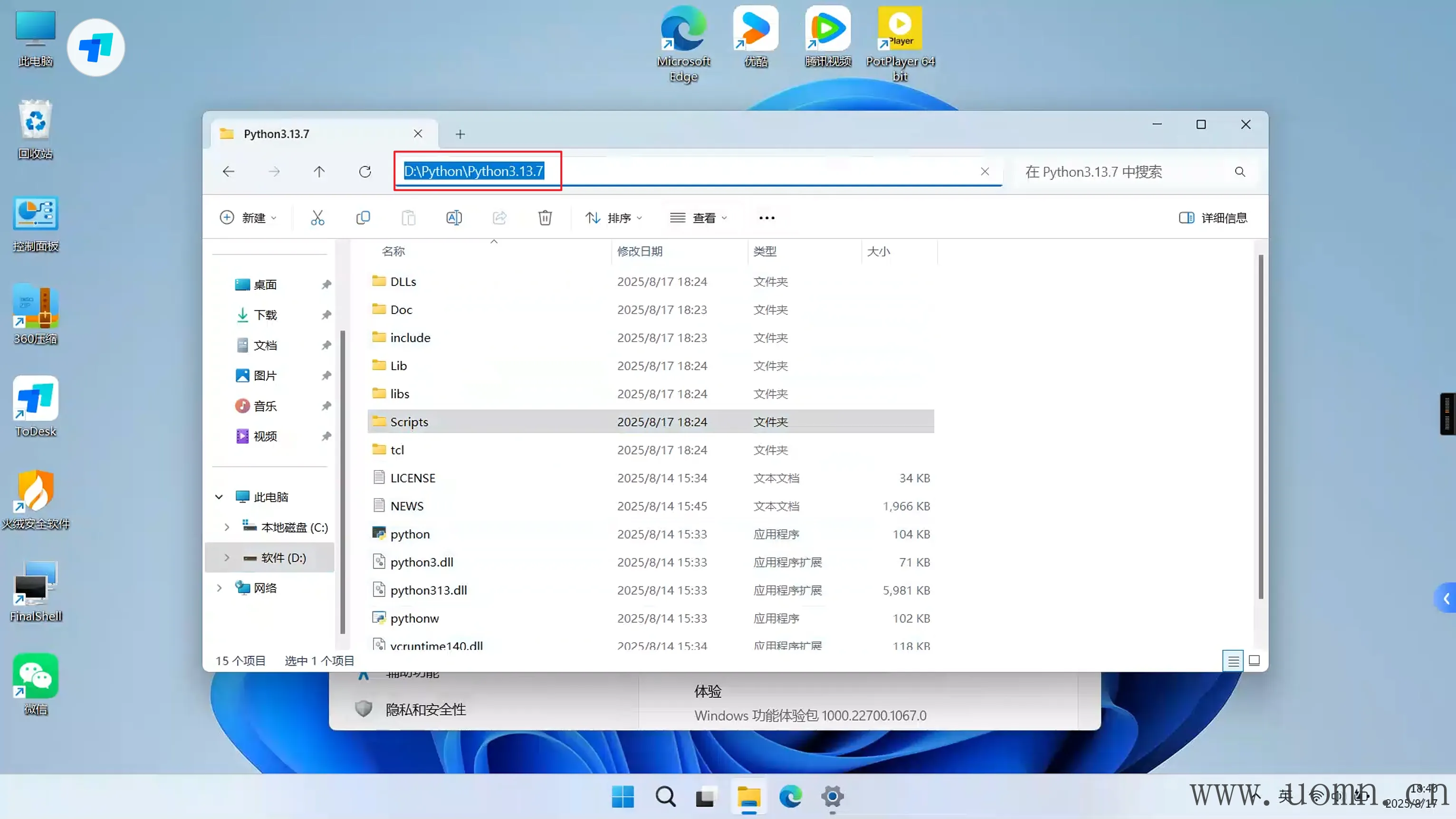The height and width of the screenshot is (819, 1456).
Task: Switch to large icons view mode
Action: tap(1254, 660)
